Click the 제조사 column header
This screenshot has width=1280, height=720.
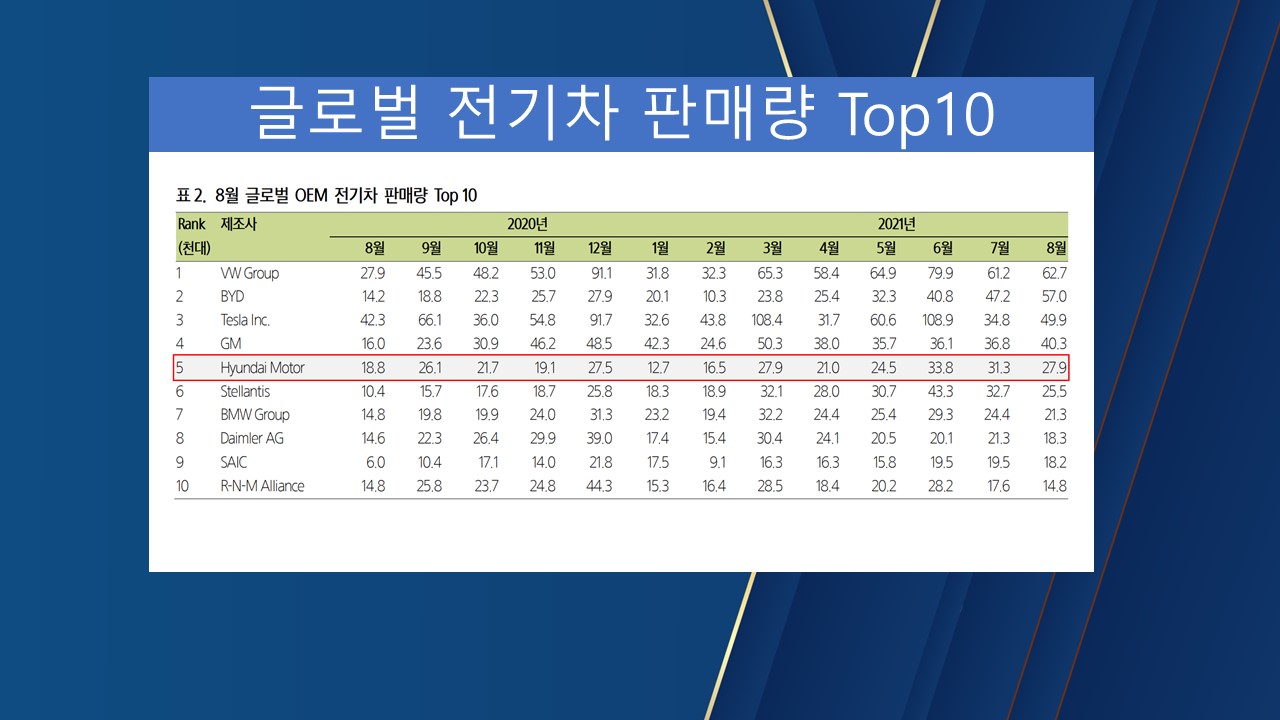click(238, 224)
